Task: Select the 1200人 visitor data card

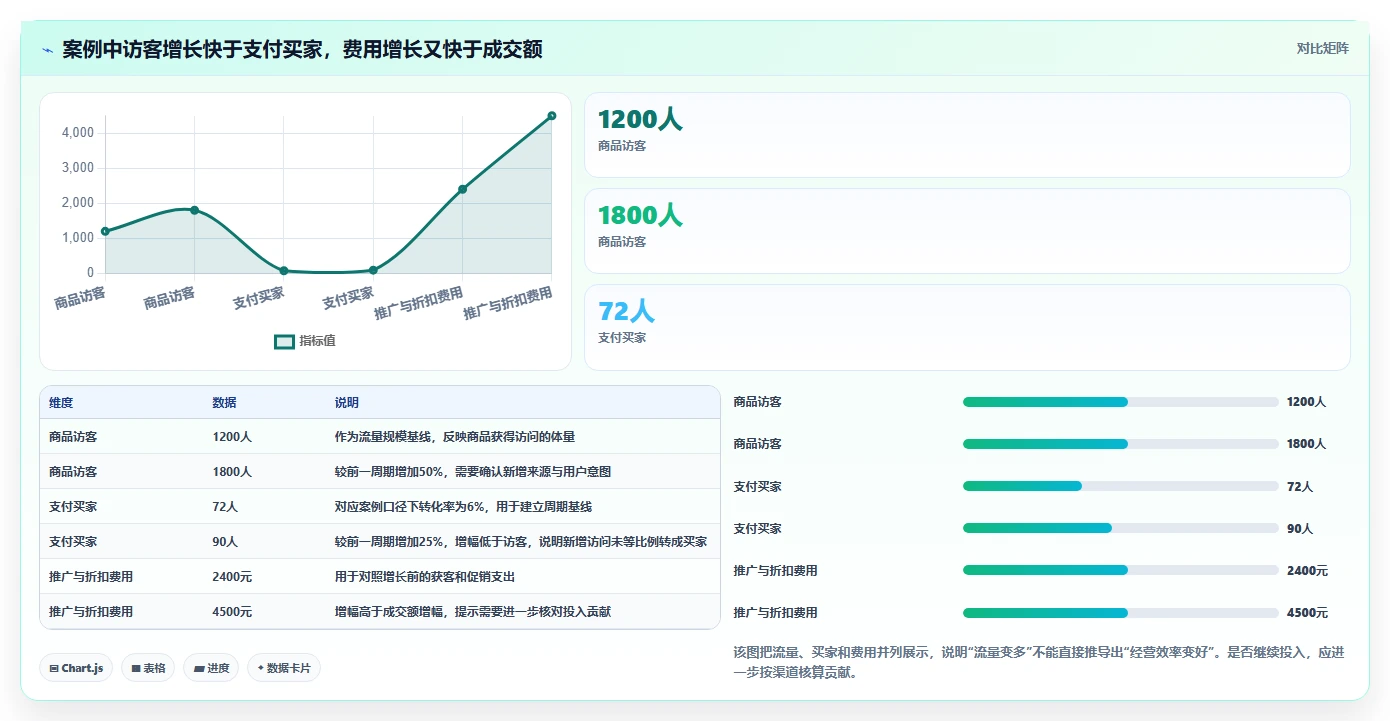Action: click(x=967, y=135)
